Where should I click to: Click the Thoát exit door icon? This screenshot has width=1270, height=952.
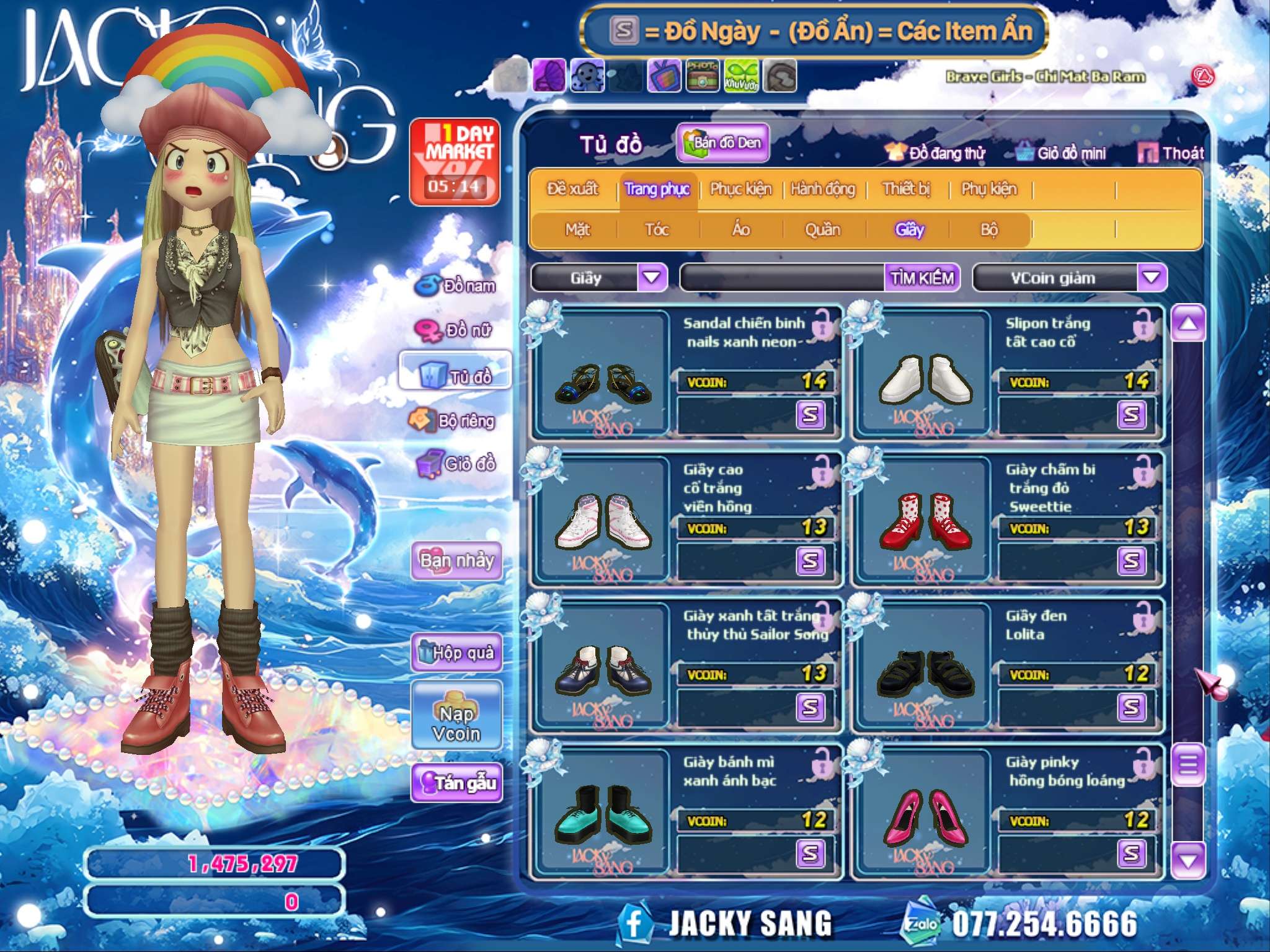pyautogui.click(x=1147, y=152)
